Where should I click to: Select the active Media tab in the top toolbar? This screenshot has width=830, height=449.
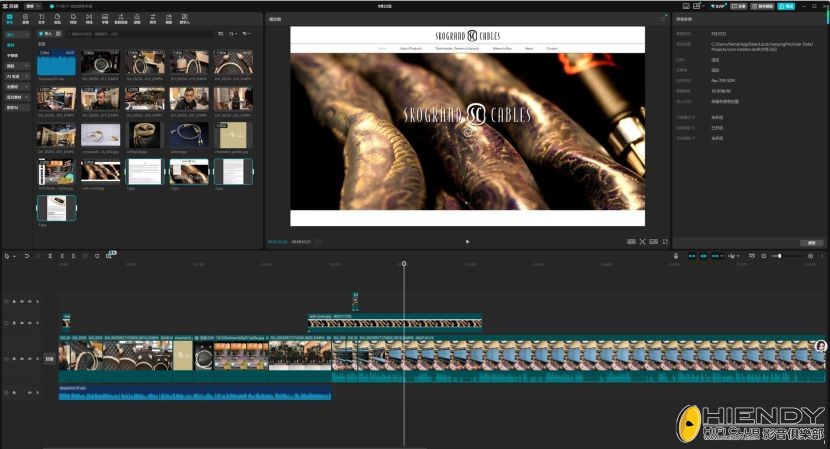9,19
